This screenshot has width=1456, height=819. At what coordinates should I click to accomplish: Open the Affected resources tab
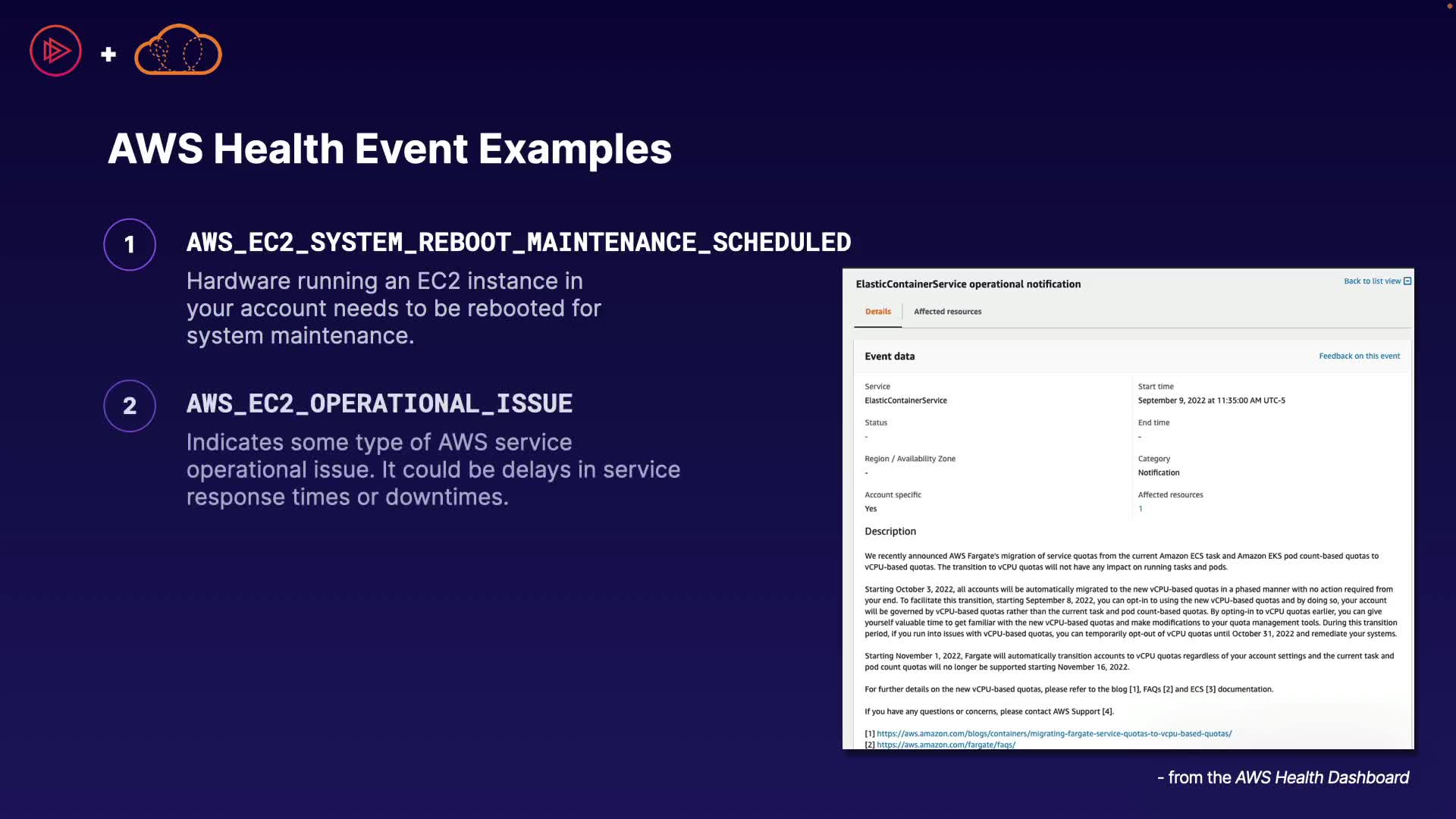(x=947, y=312)
